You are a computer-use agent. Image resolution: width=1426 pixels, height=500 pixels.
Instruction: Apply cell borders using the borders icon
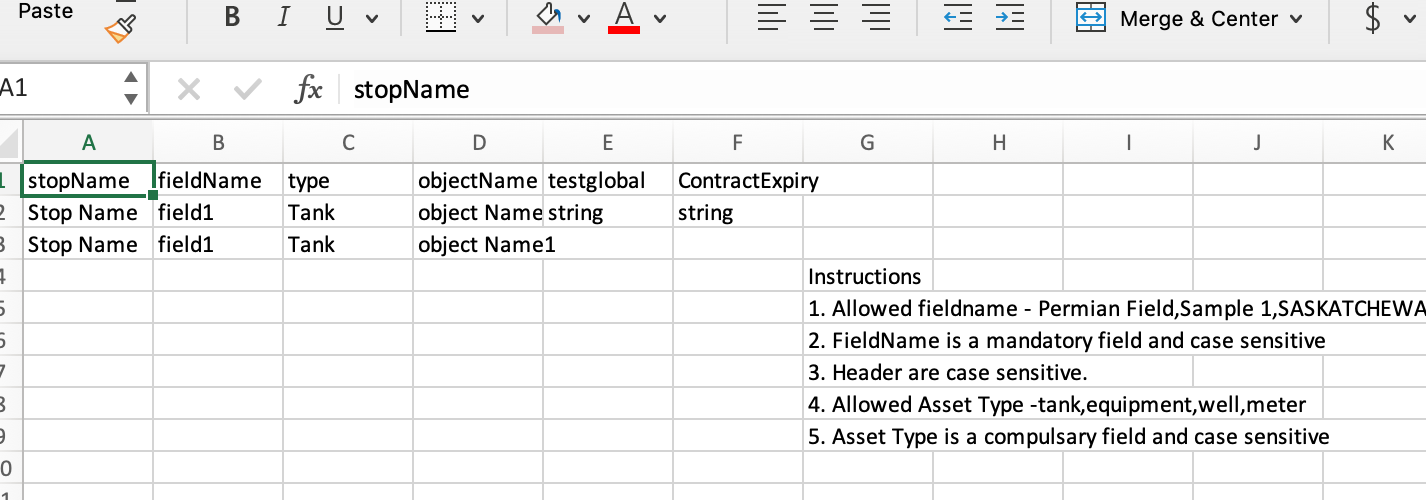441,18
